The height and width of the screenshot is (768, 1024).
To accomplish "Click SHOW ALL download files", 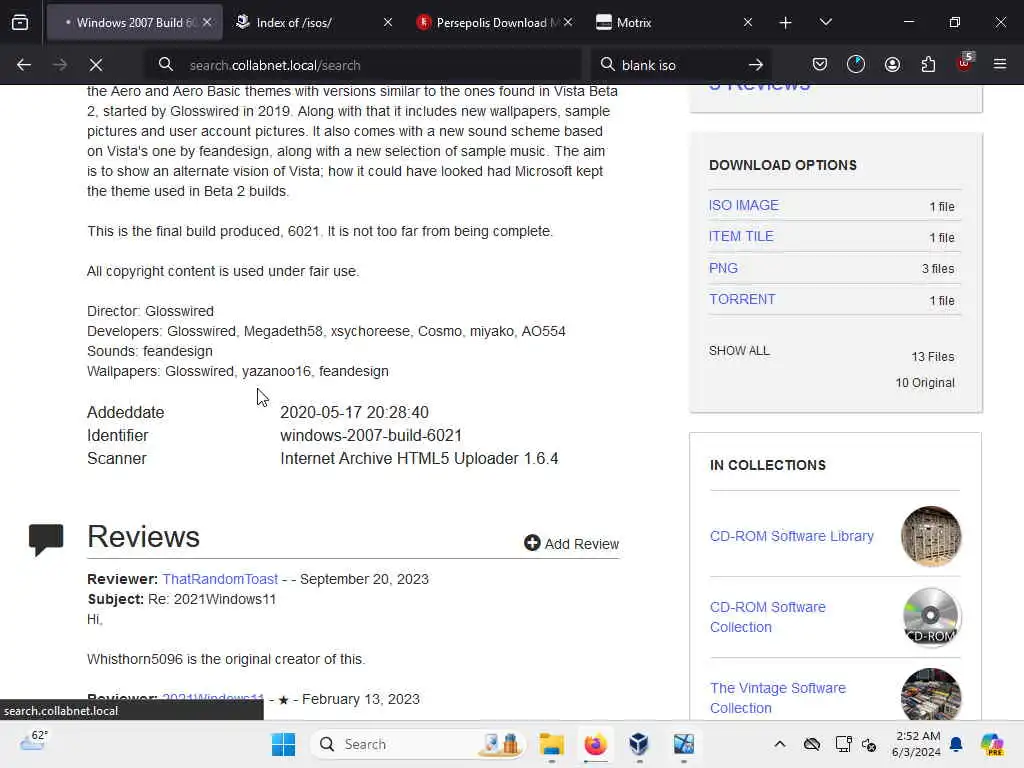I will tap(739, 351).
